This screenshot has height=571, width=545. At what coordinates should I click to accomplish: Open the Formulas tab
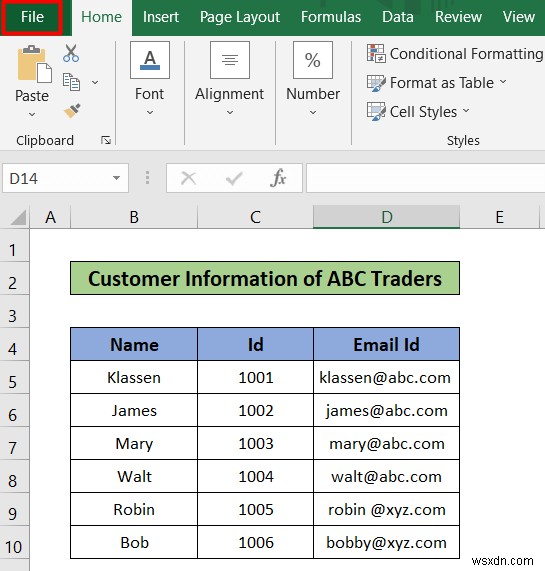coord(331,17)
